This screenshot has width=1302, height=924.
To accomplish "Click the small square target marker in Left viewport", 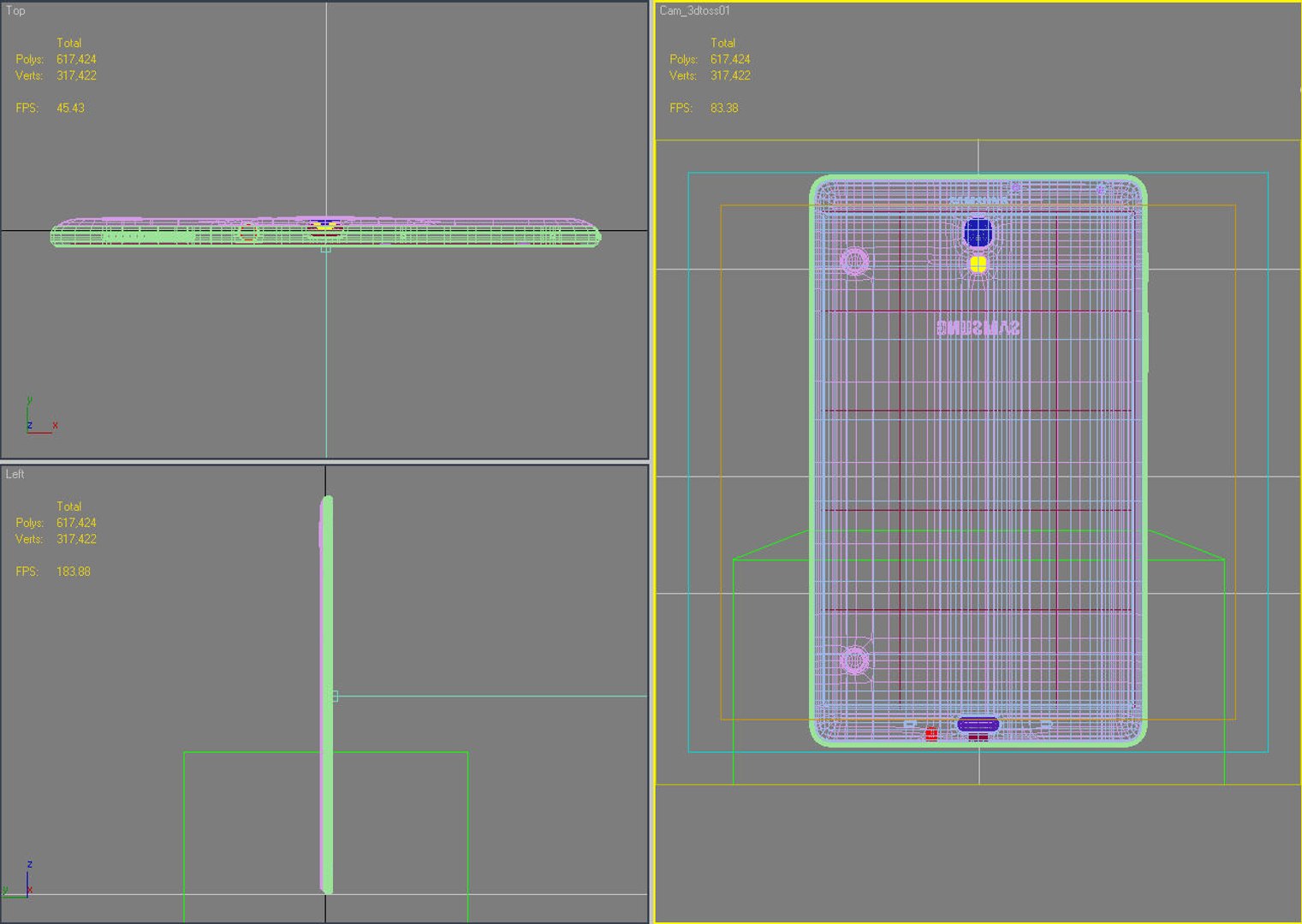I will tap(335, 696).
